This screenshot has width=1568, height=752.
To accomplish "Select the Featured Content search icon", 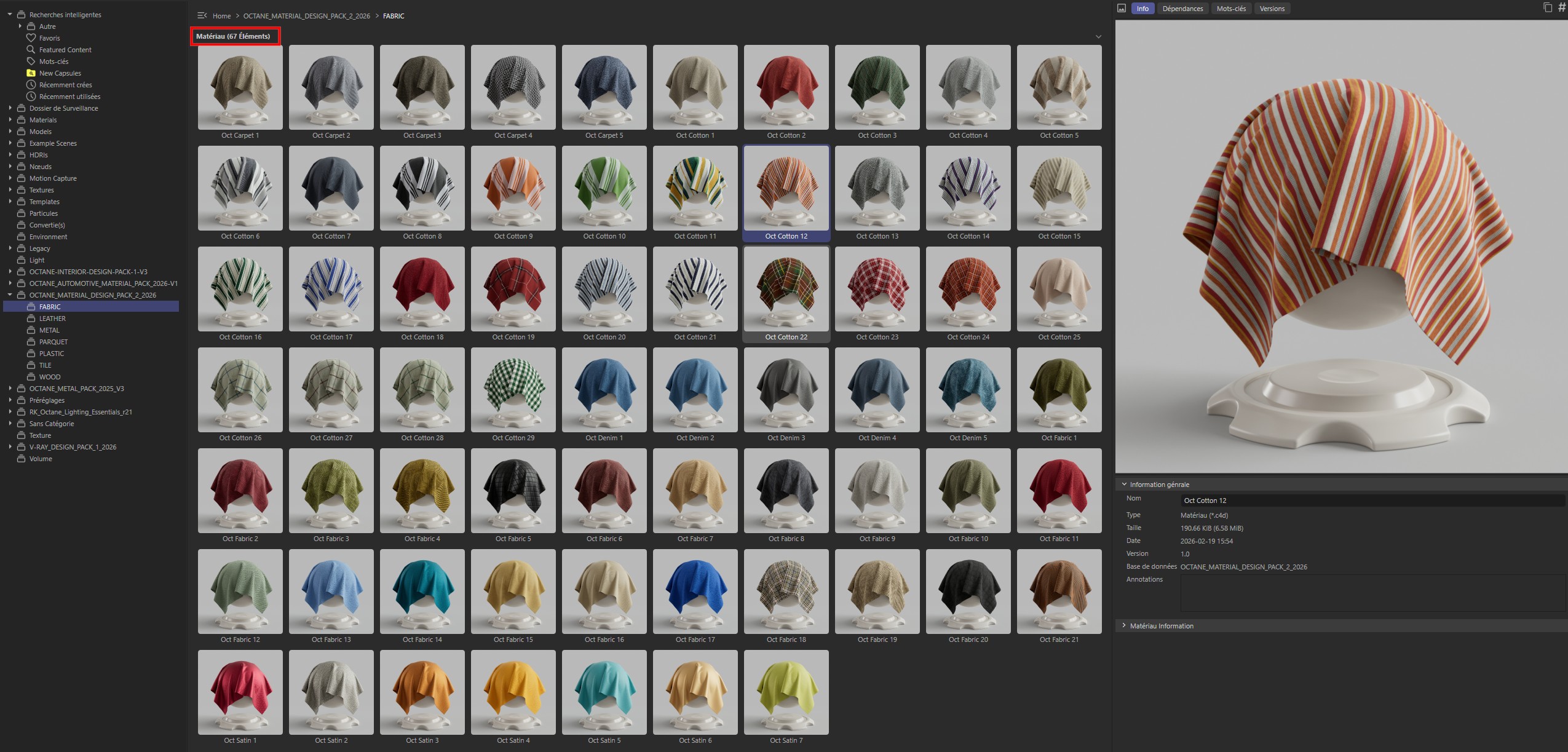I will (x=31, y=49).
